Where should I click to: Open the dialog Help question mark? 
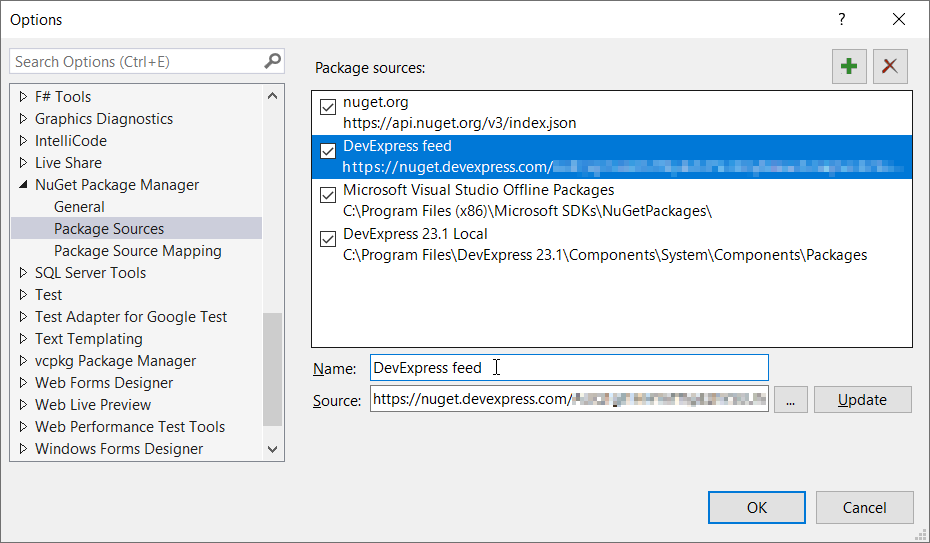click(842, 20)
